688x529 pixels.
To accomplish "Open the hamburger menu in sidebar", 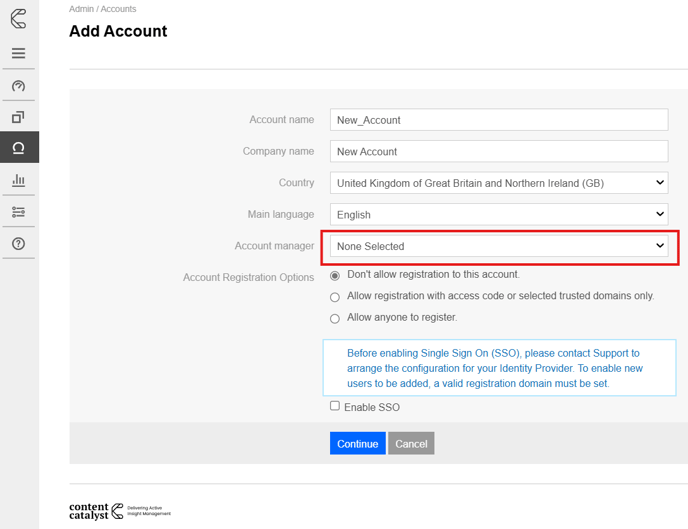I will coord(18,54).
